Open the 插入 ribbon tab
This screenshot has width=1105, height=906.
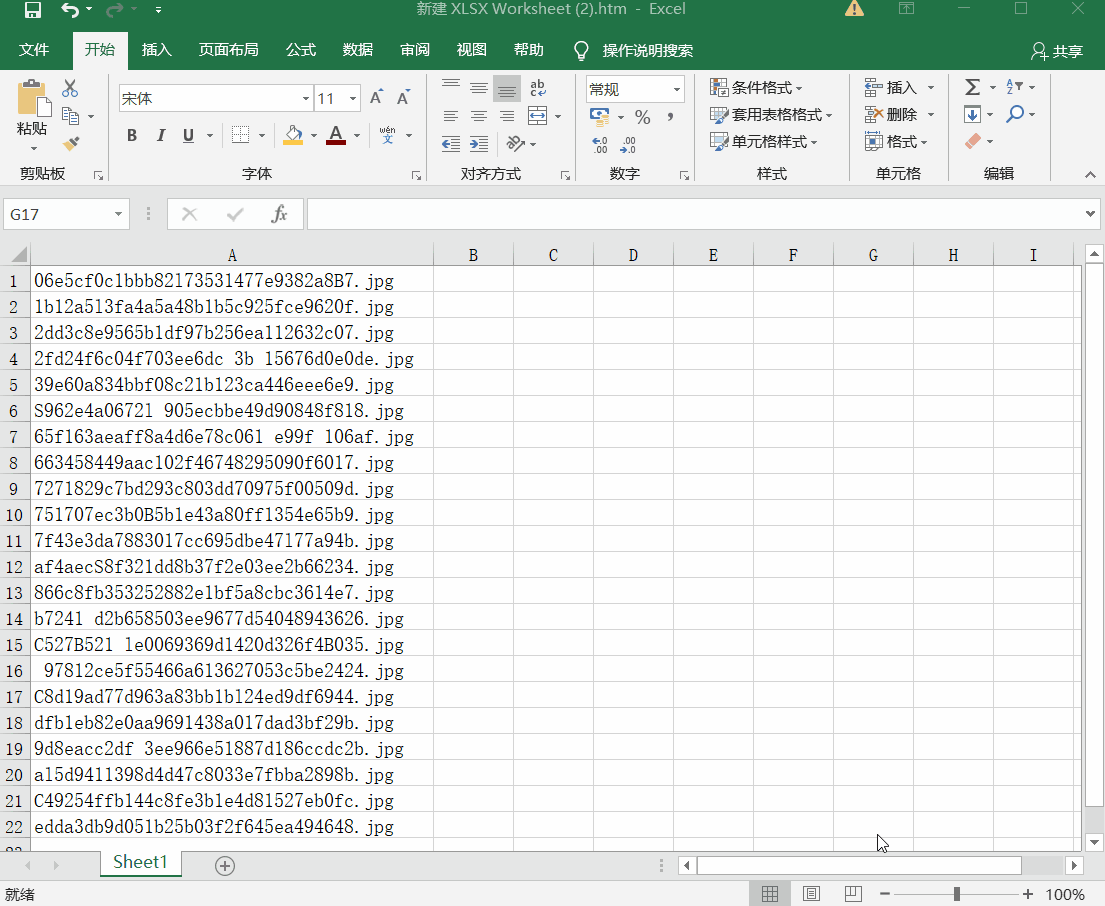(157, 50)
